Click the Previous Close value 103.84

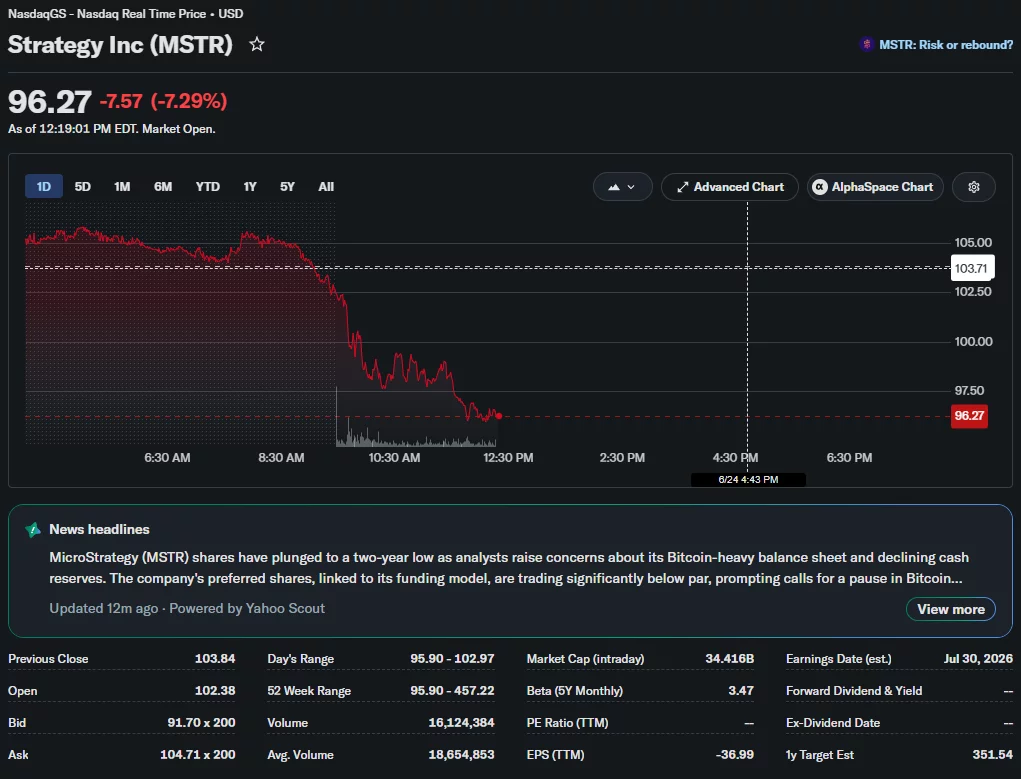215,659
